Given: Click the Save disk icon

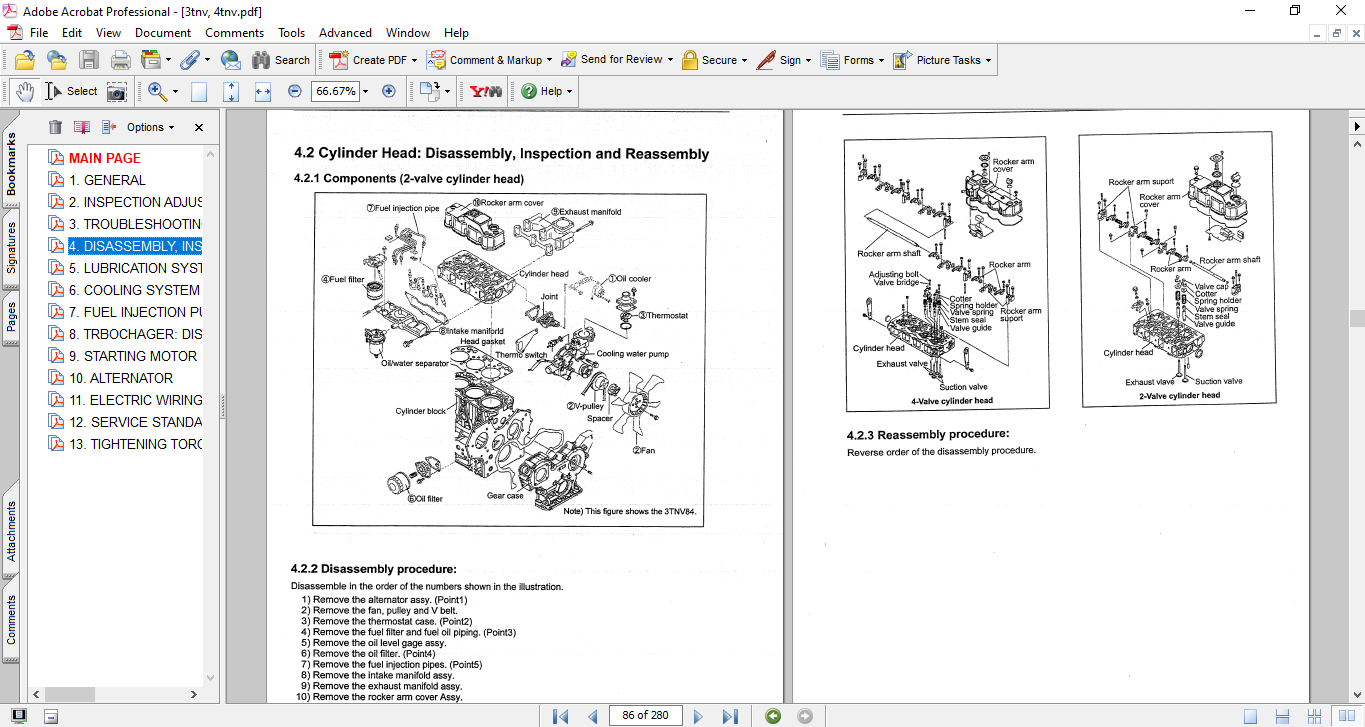Looking at the screenshot, I should pos(89,60).
